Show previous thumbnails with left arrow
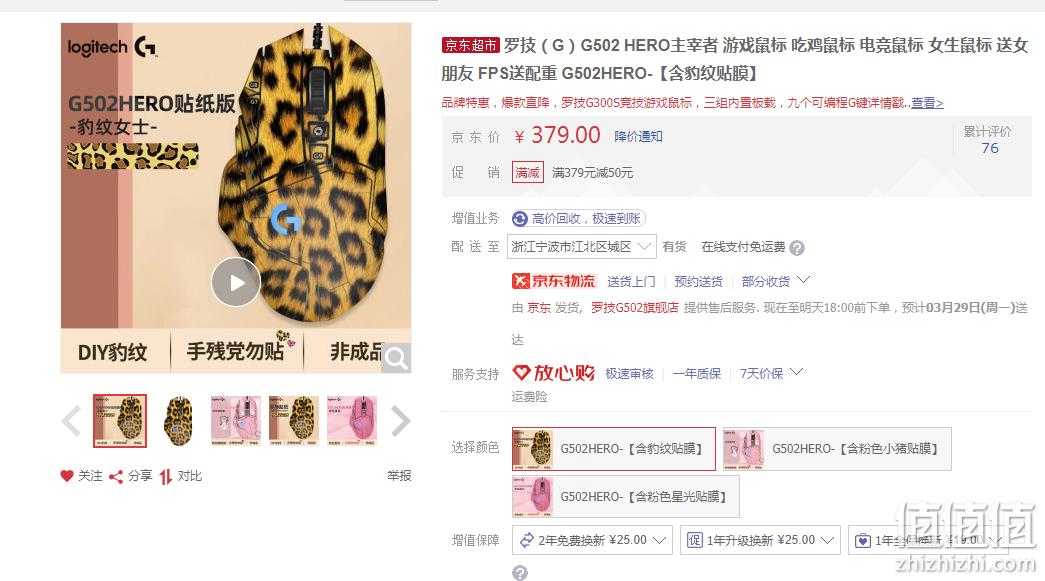Screen dimensions: 1045x581 point(71,420)
